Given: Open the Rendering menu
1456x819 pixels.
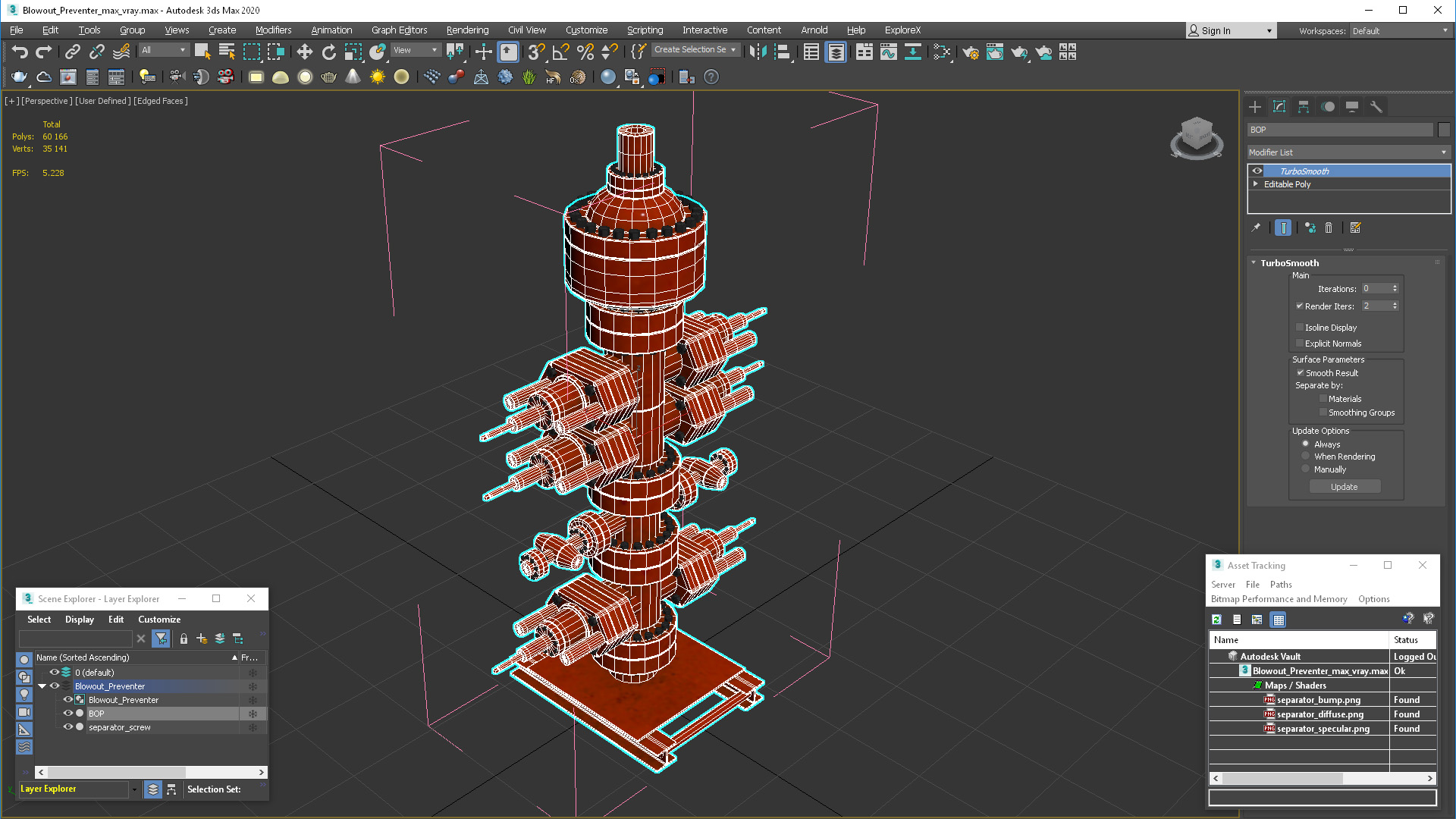Looking at the screenshot, I should click(x=467, y=30).
